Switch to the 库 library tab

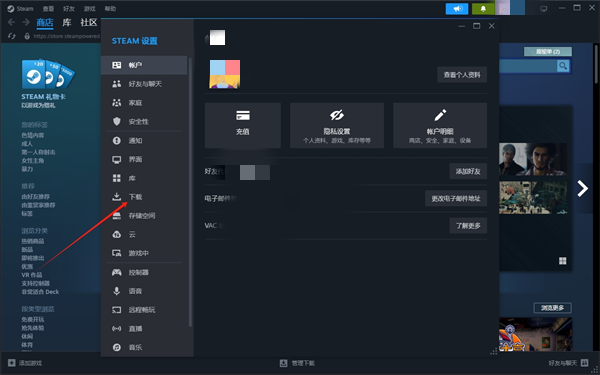coord(67,22)
